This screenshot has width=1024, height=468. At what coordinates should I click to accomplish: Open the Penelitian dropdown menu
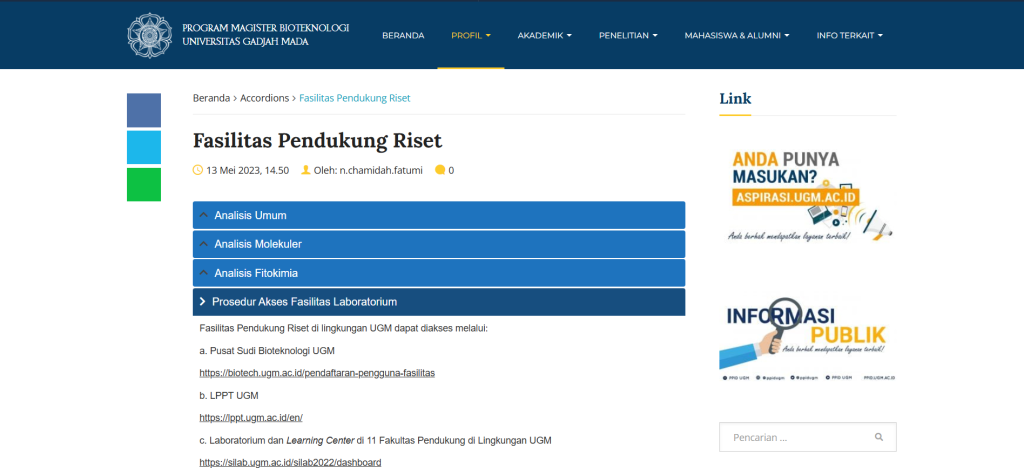(x=627, y=35)
